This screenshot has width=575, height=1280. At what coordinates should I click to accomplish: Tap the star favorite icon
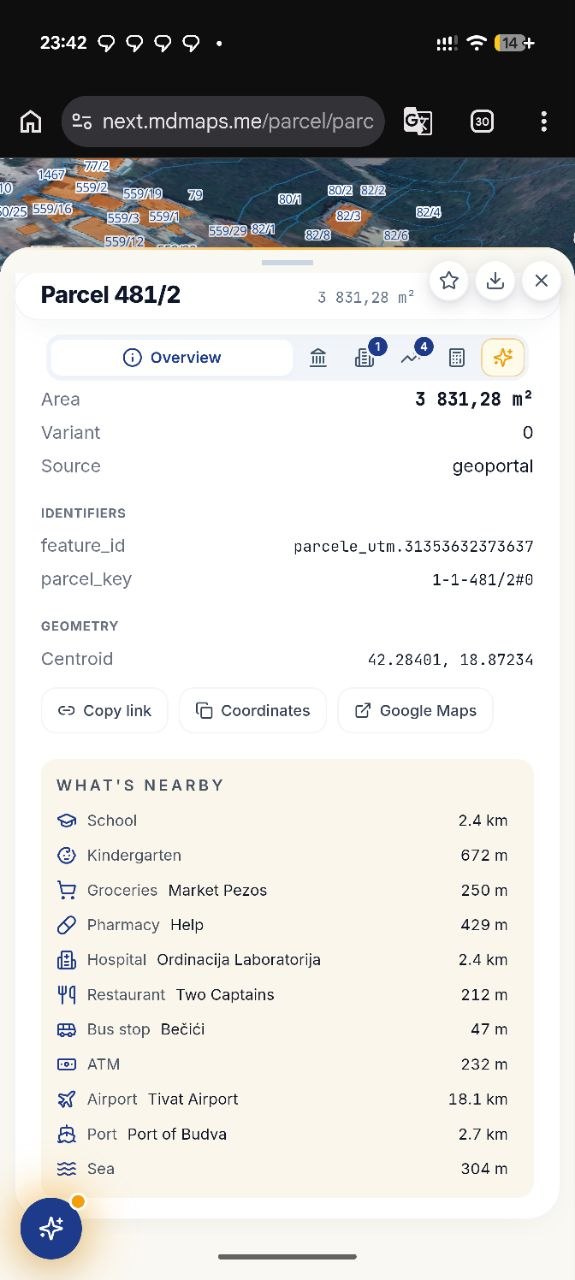tap(449, 281)
